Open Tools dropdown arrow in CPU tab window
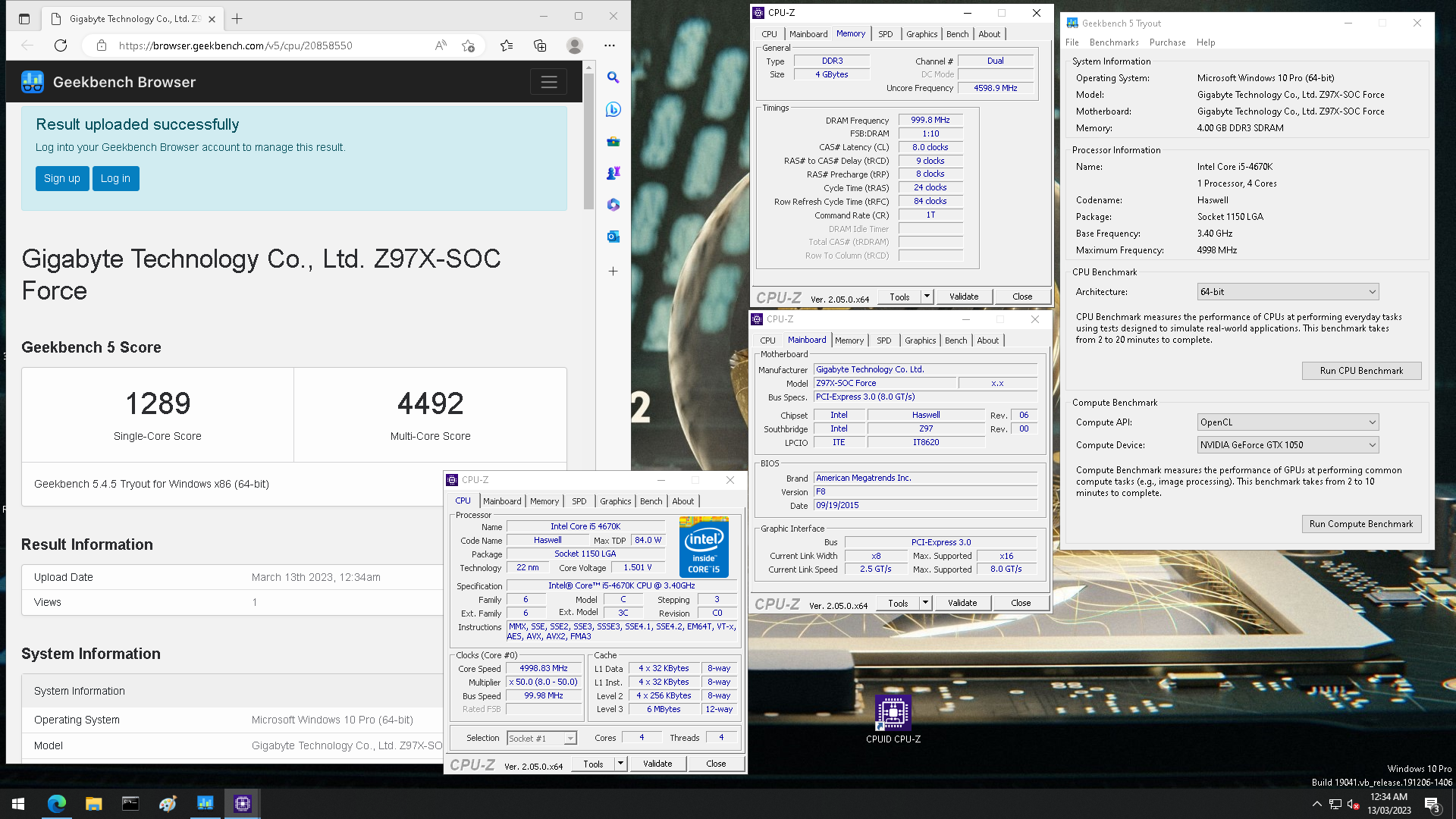The height and width of the screenshot is (819, 1456). click(x=620, y=764)
